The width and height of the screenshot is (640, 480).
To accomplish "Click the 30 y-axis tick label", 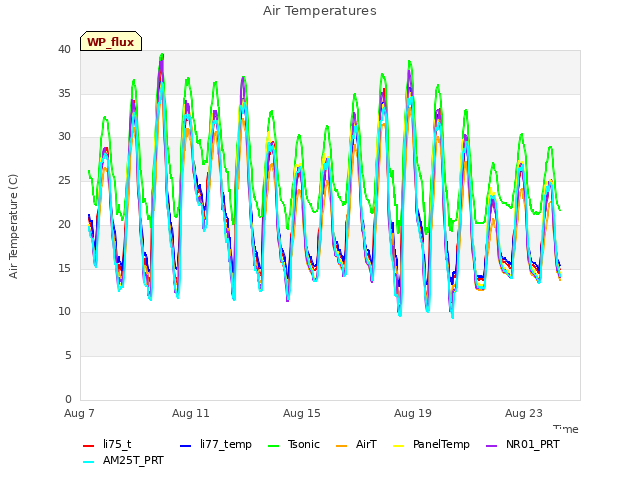I will point(64,137).
